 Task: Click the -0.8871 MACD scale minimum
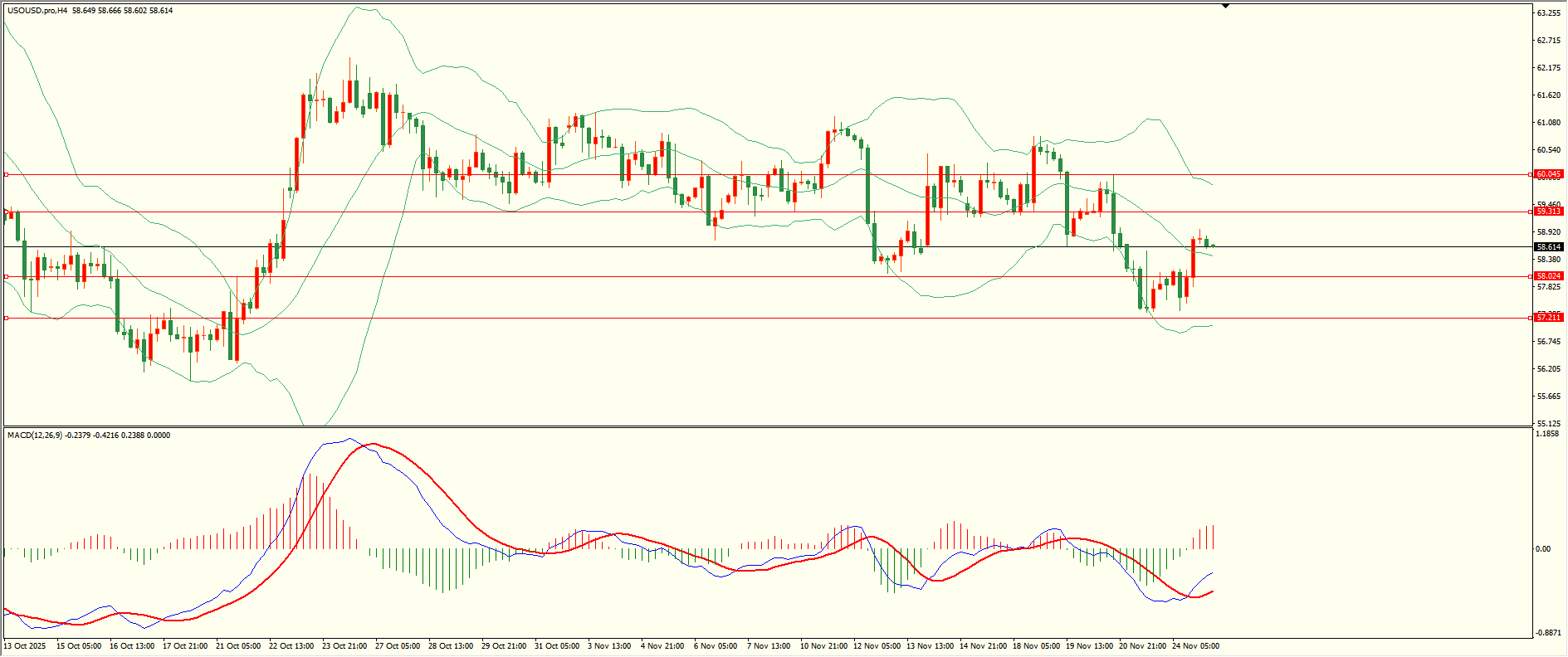pos(1548,633)
